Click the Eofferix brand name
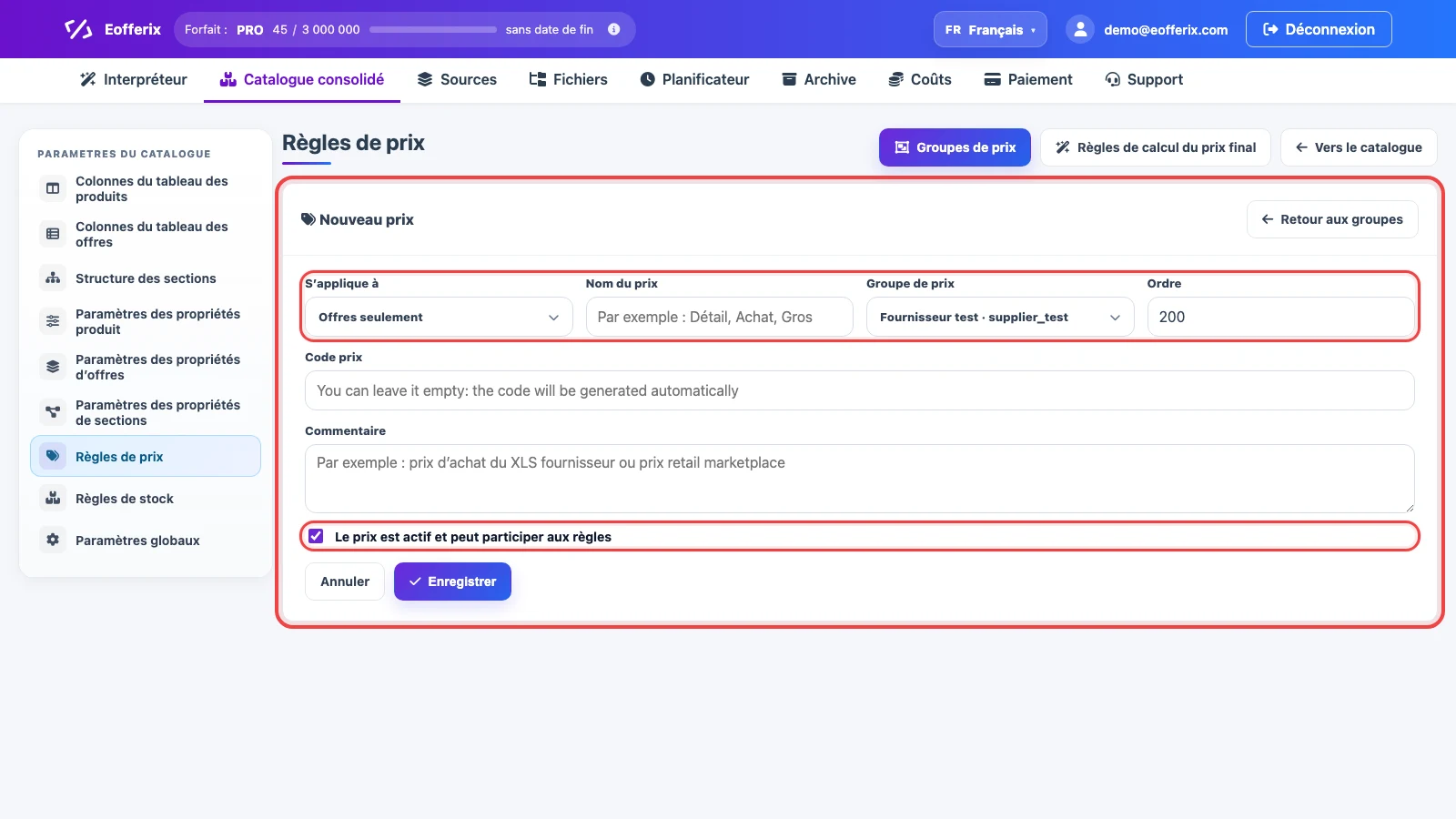Viewport: 1456px width, 819px height. (x=133, y=29)
